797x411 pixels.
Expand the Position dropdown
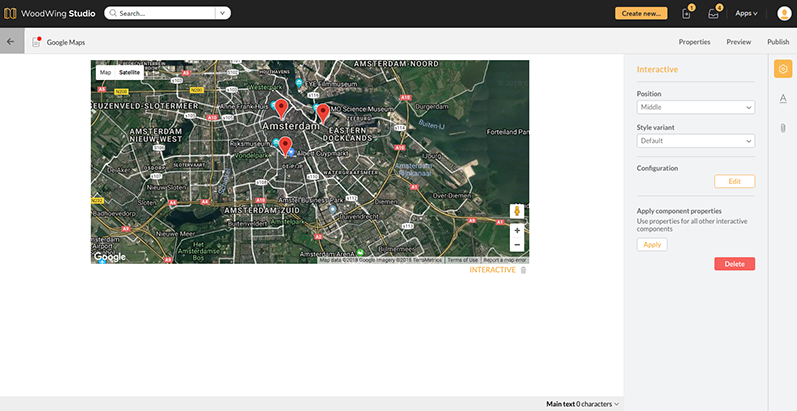tap(695, 107)
